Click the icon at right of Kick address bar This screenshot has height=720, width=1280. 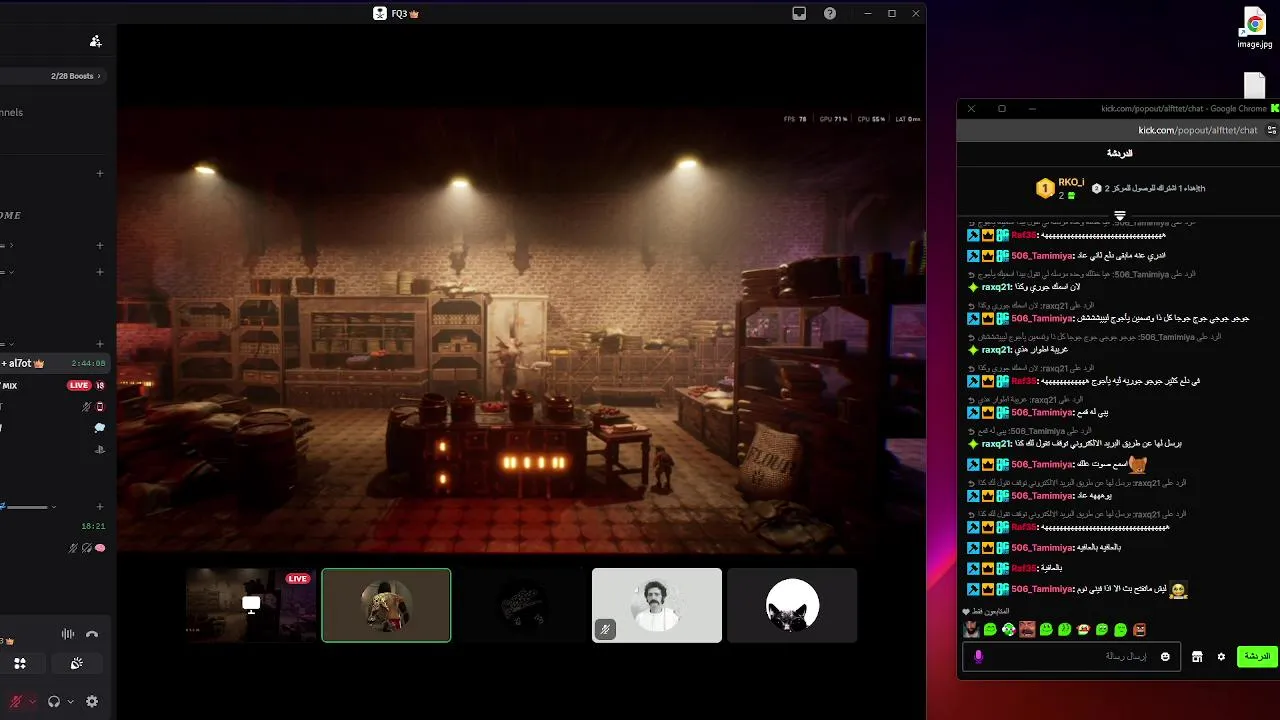pos(1272,130)
